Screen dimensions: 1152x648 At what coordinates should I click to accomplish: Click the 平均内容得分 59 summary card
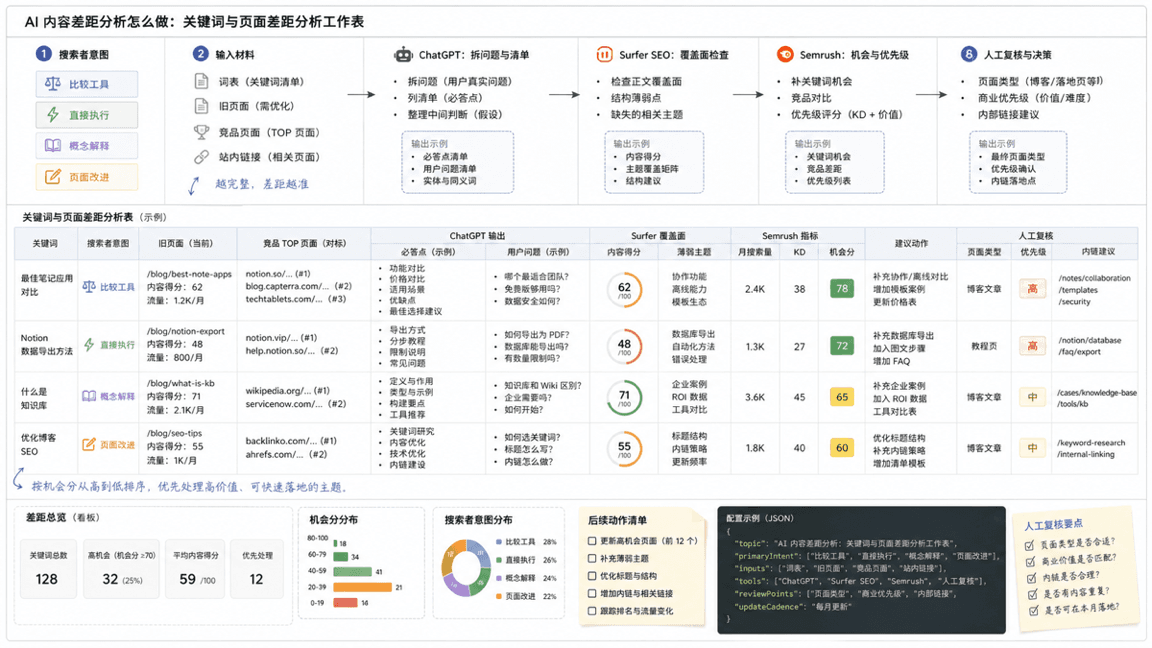pyautogui.click(x=196, y=570)
